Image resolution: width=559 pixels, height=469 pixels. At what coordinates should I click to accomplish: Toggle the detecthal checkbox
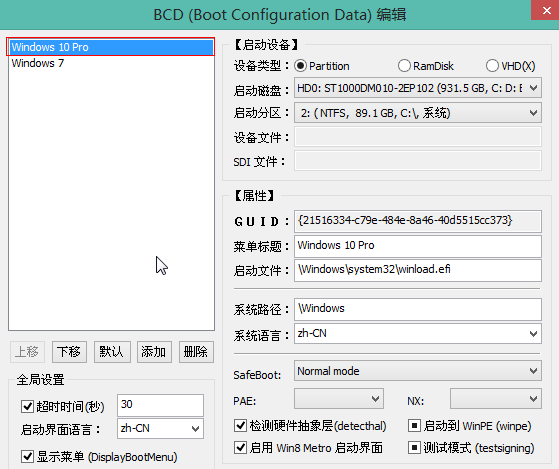coord(240,426)
